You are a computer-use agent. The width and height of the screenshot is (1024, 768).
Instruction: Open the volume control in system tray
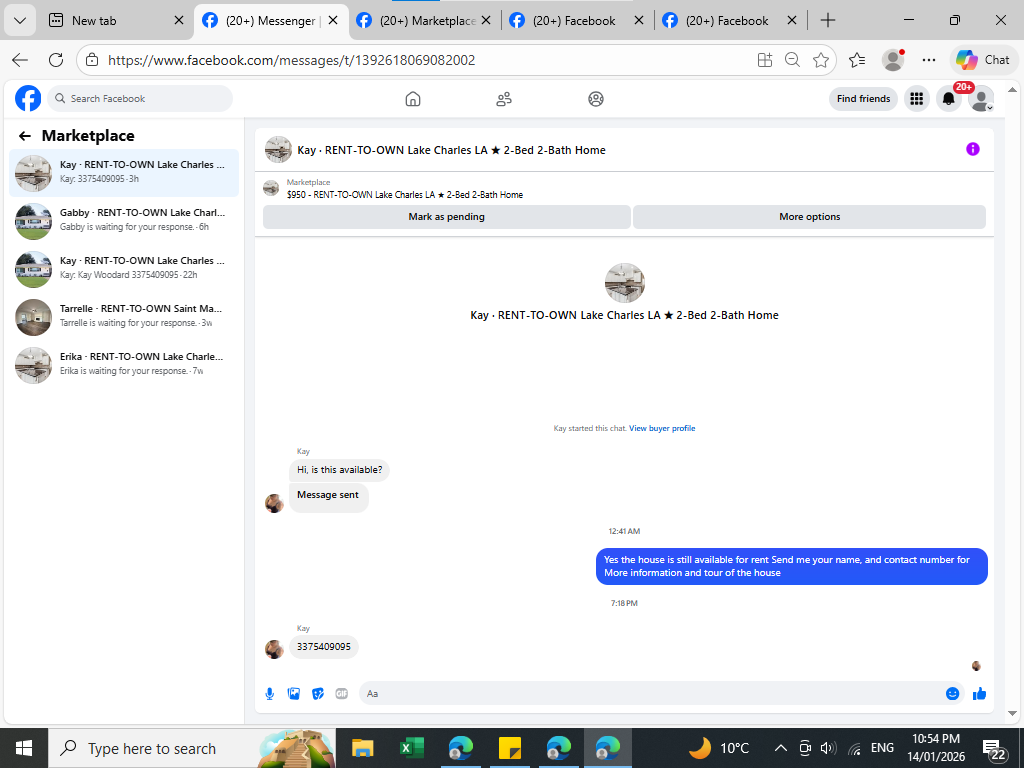click(x=828, y=748)
